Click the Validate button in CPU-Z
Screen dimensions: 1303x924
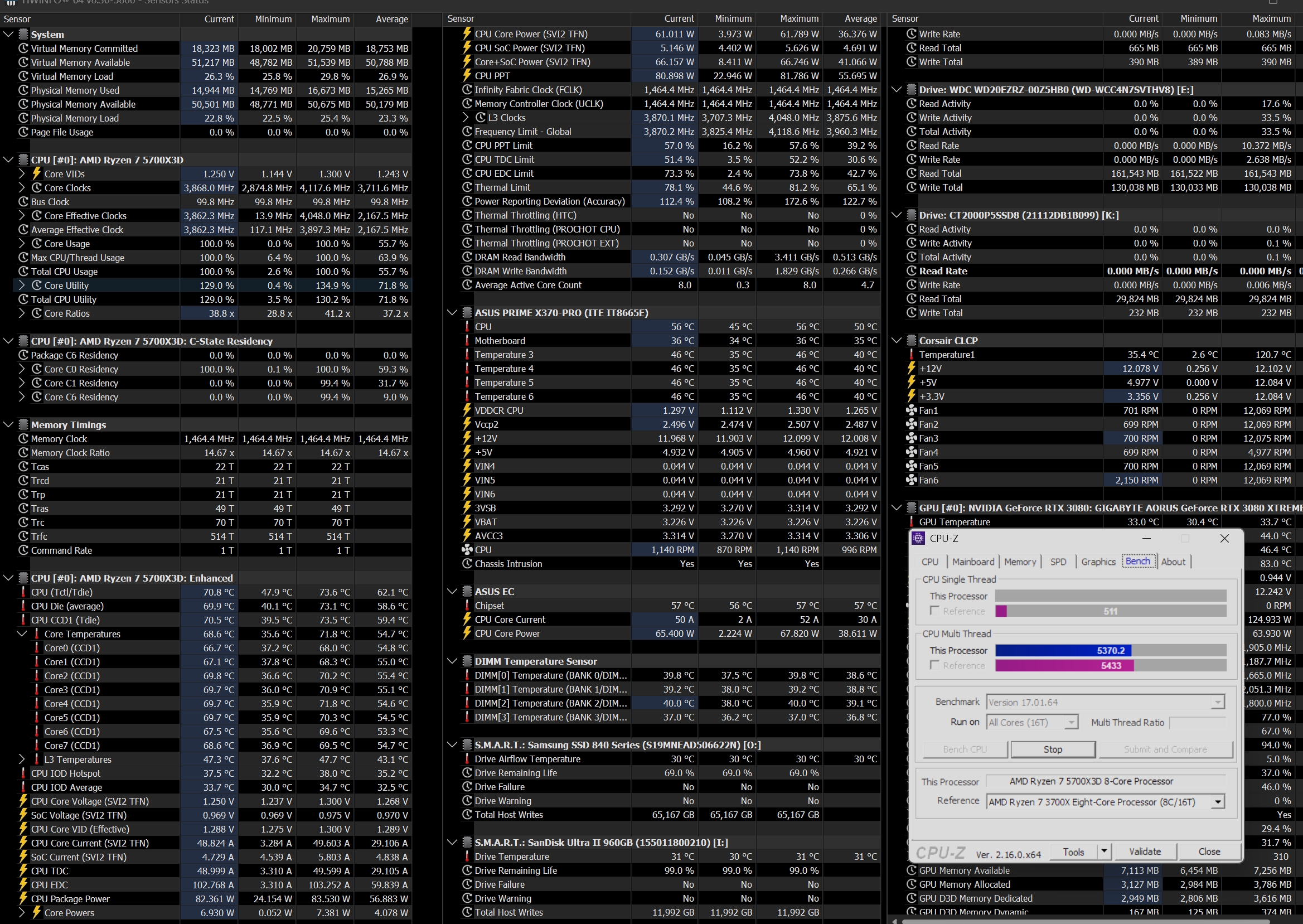coord(1144,852)
